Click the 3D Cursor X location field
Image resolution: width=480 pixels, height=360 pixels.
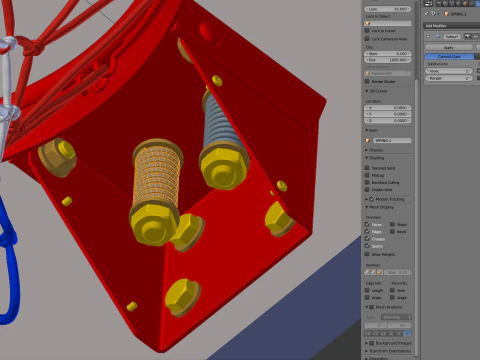pos(388,108)
